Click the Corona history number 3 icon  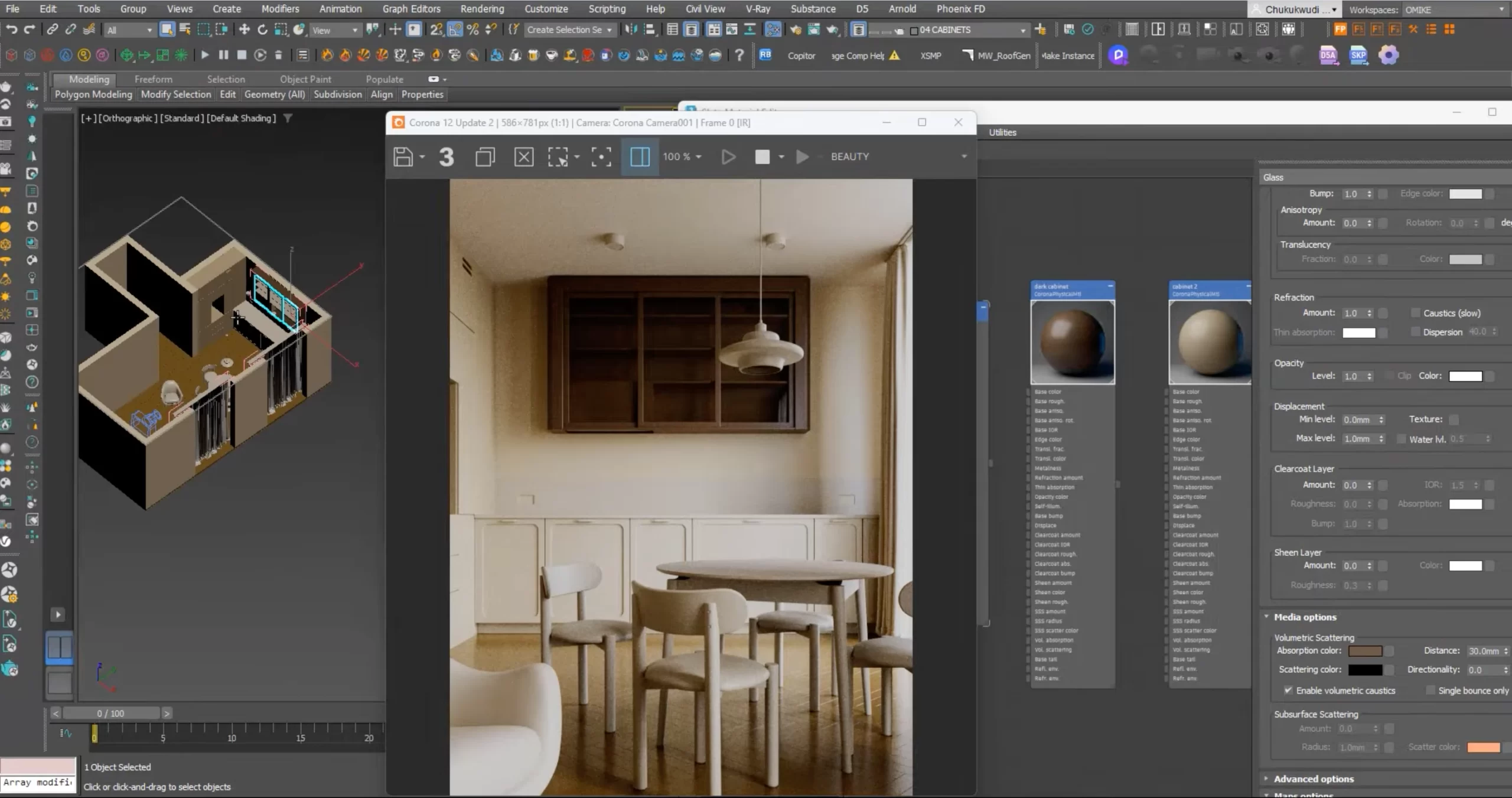pos(447,157)
